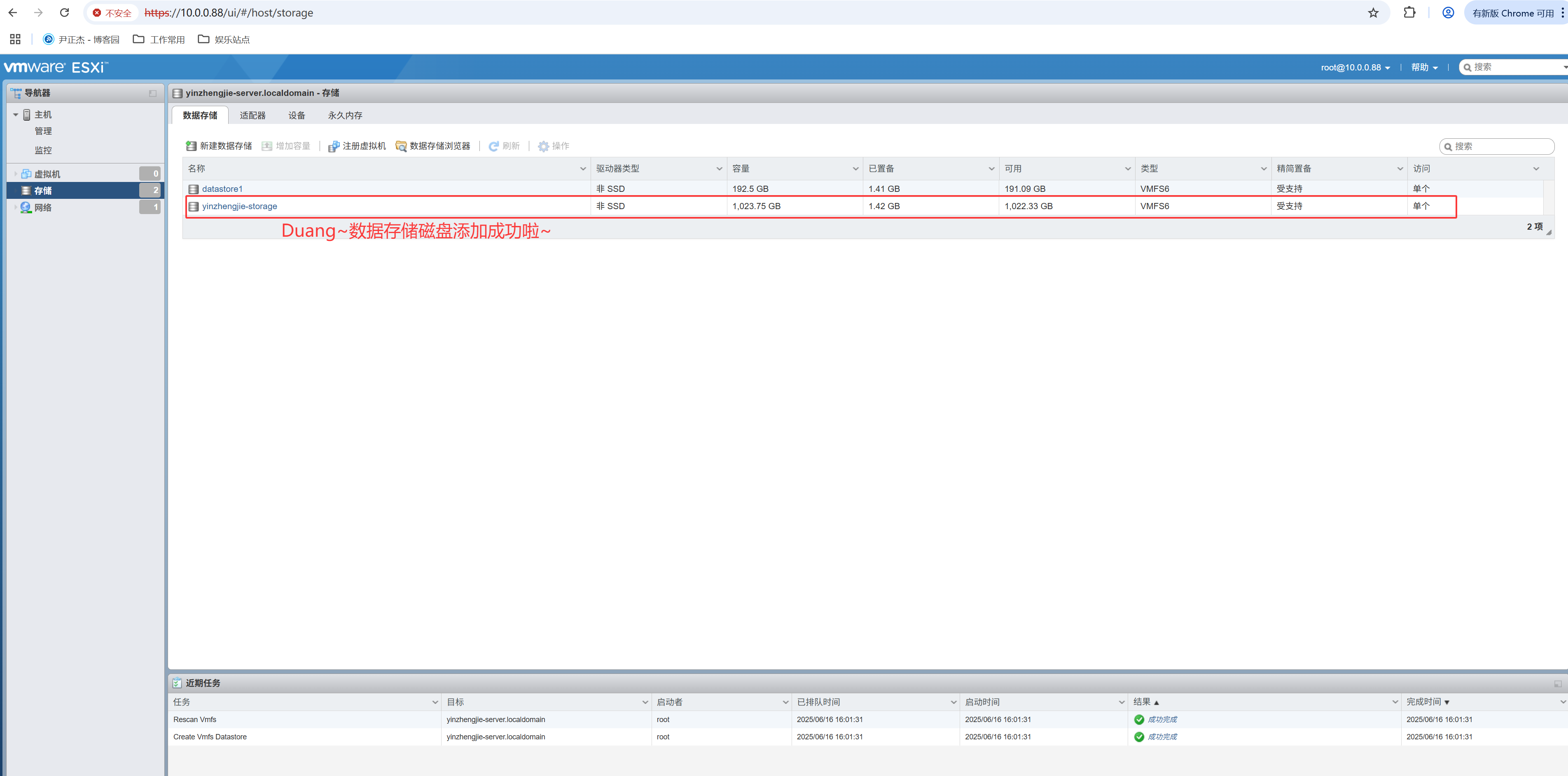Viewport: 1568px width, 776px height.
Task: Open the yinzhengjie-storage datastore link
Action: point(239,206)
